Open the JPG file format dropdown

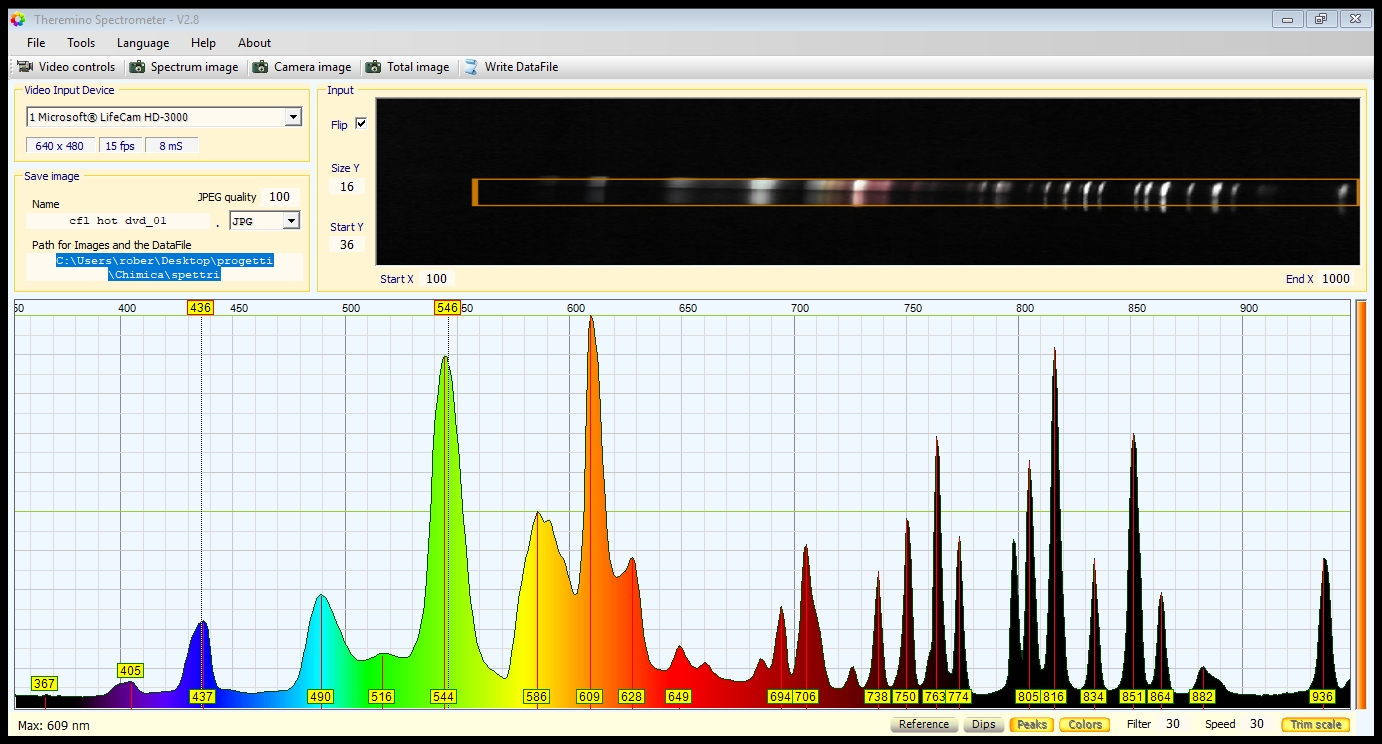point(291,221)
